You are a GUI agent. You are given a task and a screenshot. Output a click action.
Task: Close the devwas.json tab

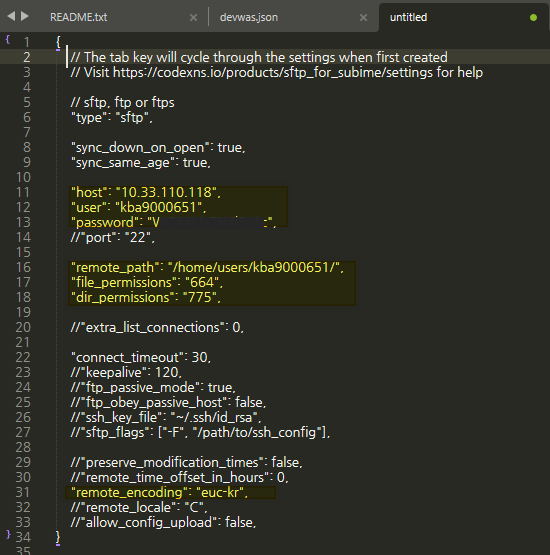coord(363,17)
